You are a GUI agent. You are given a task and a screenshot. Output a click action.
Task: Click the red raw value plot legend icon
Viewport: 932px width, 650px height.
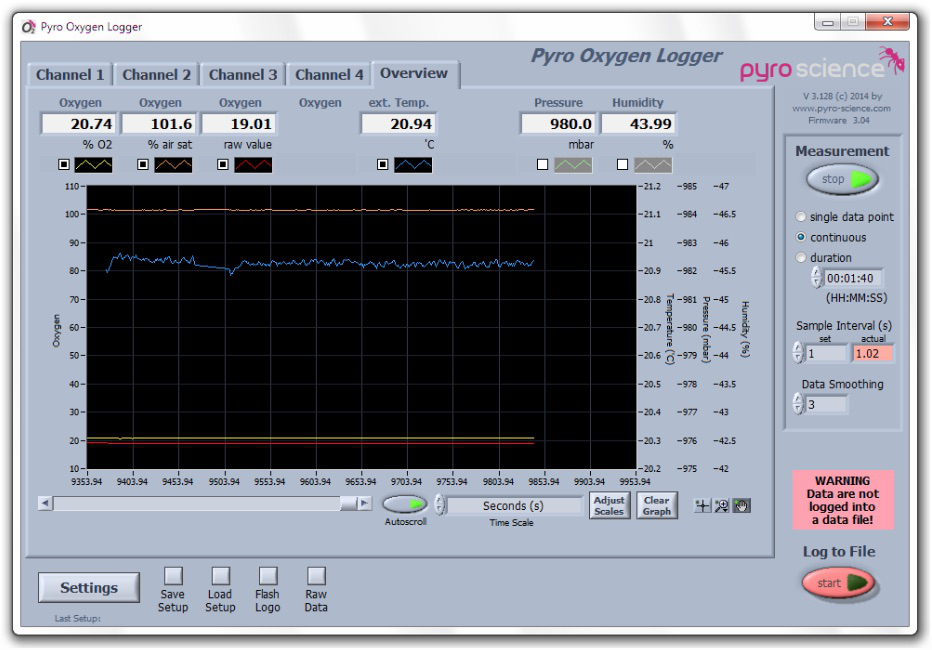point(254,165)
